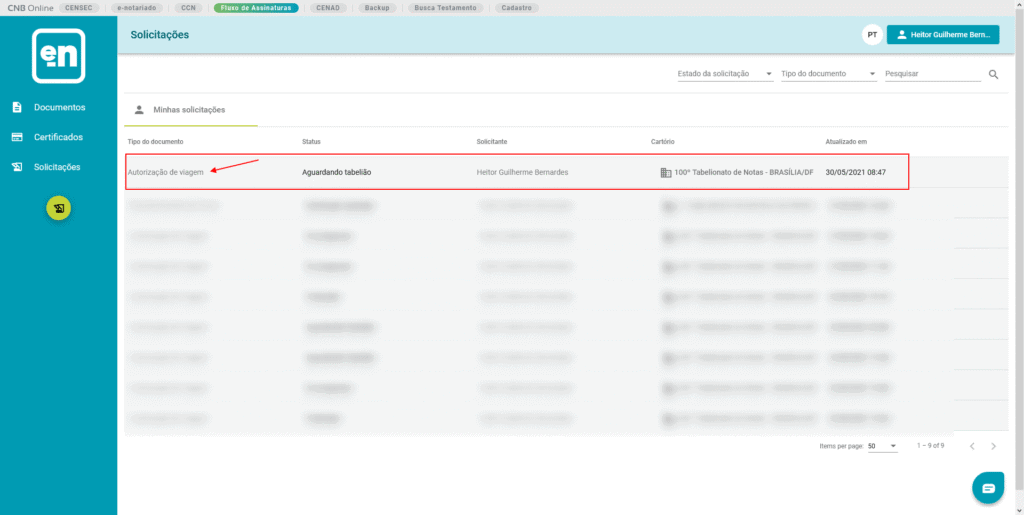Open the Busca Testamento top tab
Image resolution: width=1024 pixels, height=515 pixels.
tap(447, 7)
